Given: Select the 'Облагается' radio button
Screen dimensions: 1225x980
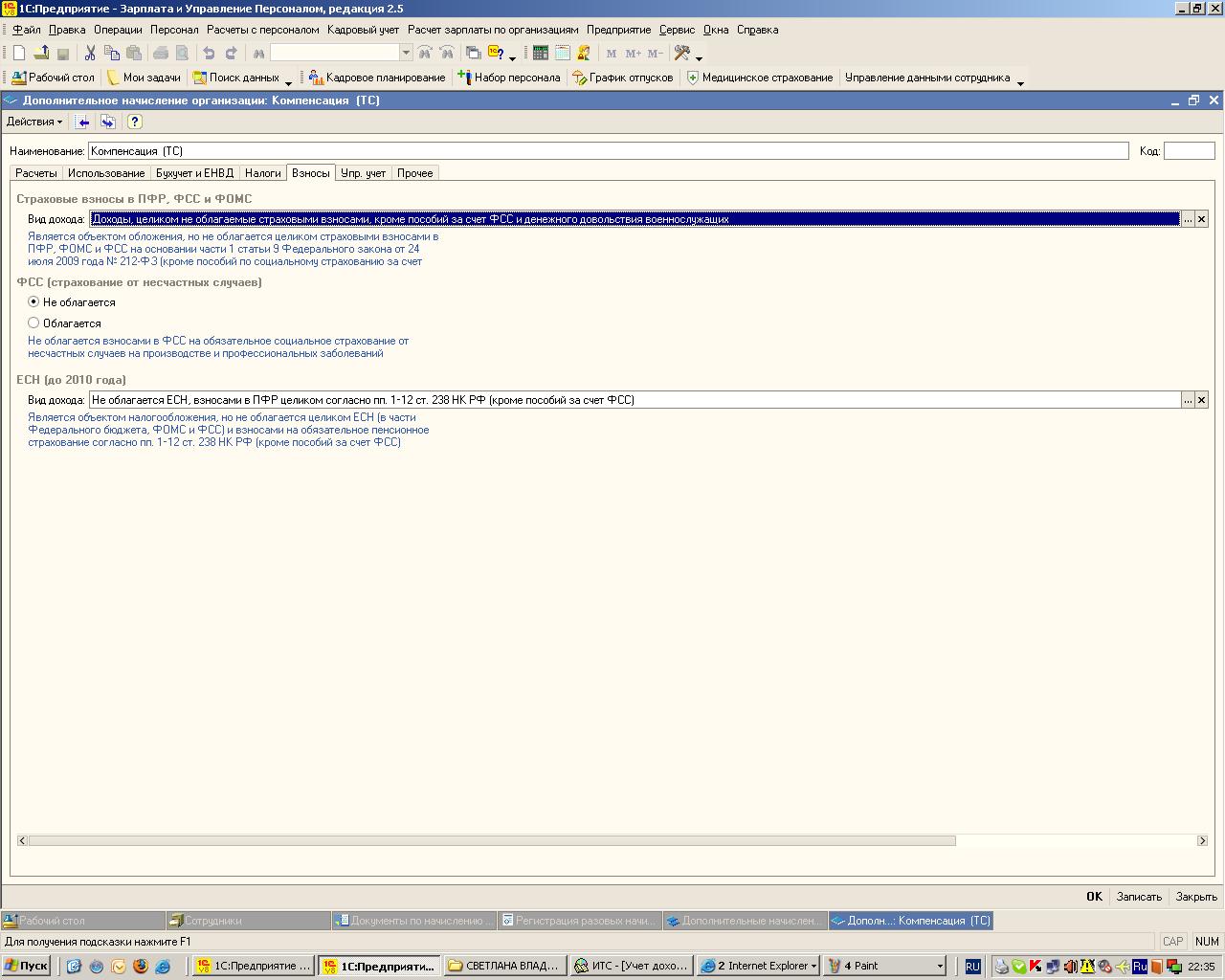Looking at the screenshot, I should (x=33, y=323).
